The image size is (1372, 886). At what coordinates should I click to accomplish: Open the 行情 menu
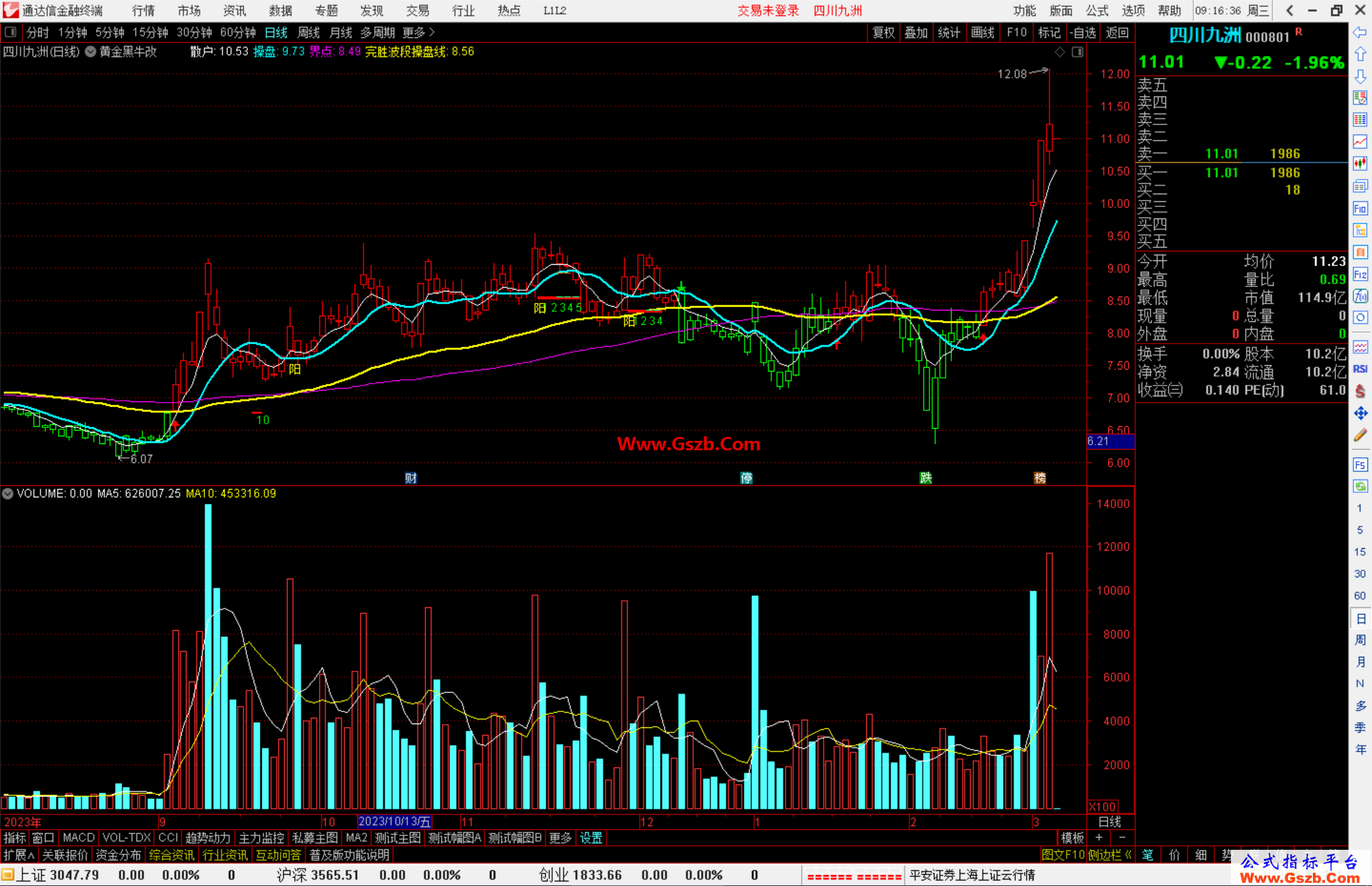tap(144, 11)
